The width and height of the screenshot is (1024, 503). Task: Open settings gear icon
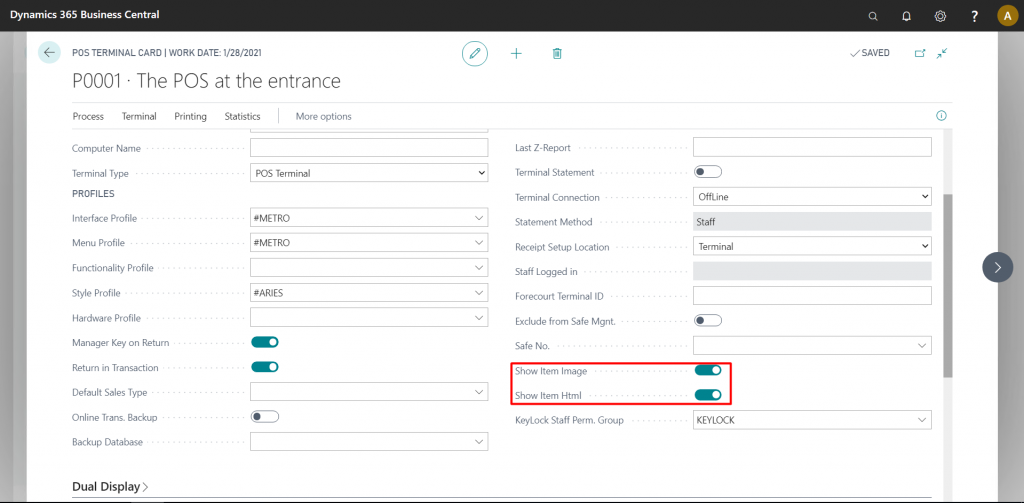940,16
